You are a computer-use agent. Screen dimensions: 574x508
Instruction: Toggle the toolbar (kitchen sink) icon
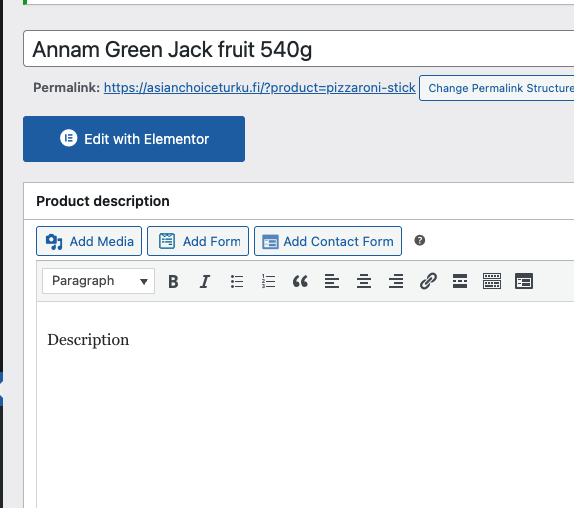tap(492, 281)
